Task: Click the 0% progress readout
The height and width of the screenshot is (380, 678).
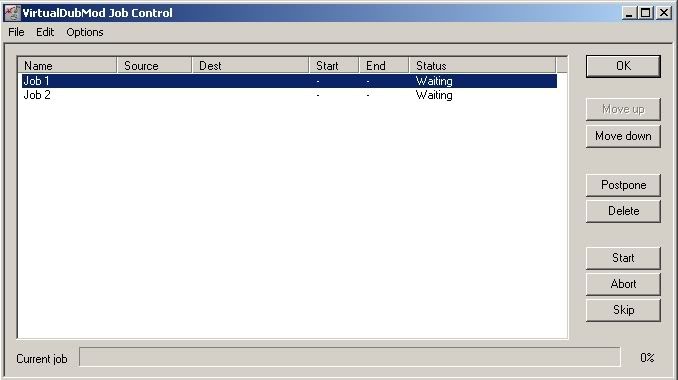Action: click(647, 358)
